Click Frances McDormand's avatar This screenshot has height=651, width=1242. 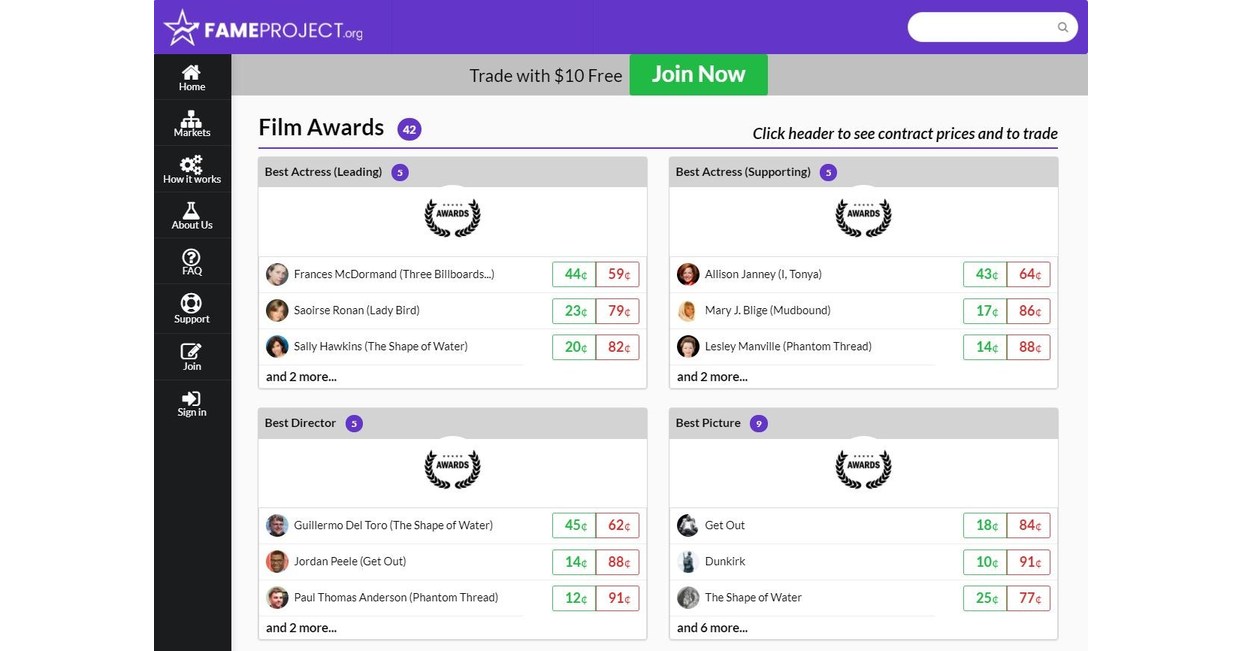click(x=277, y=274)
